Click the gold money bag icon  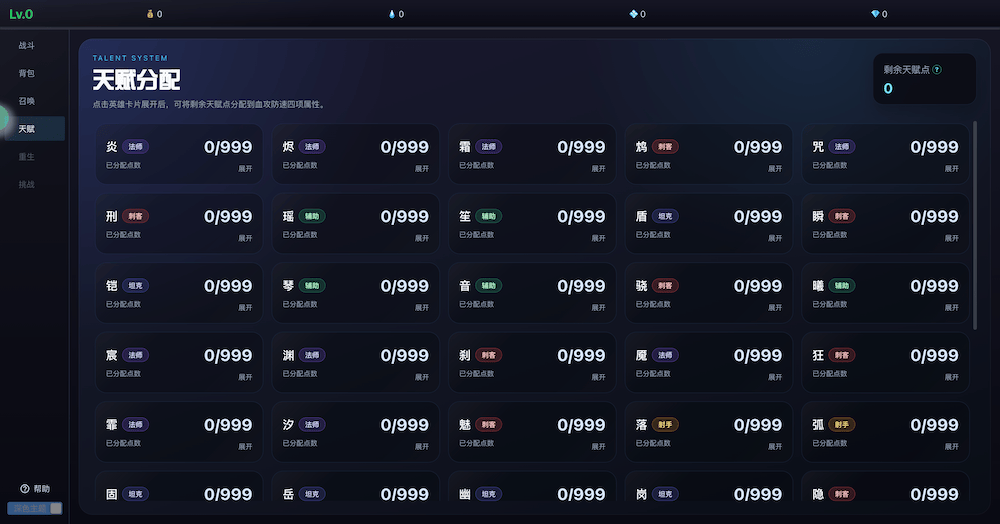pos(151,15)
